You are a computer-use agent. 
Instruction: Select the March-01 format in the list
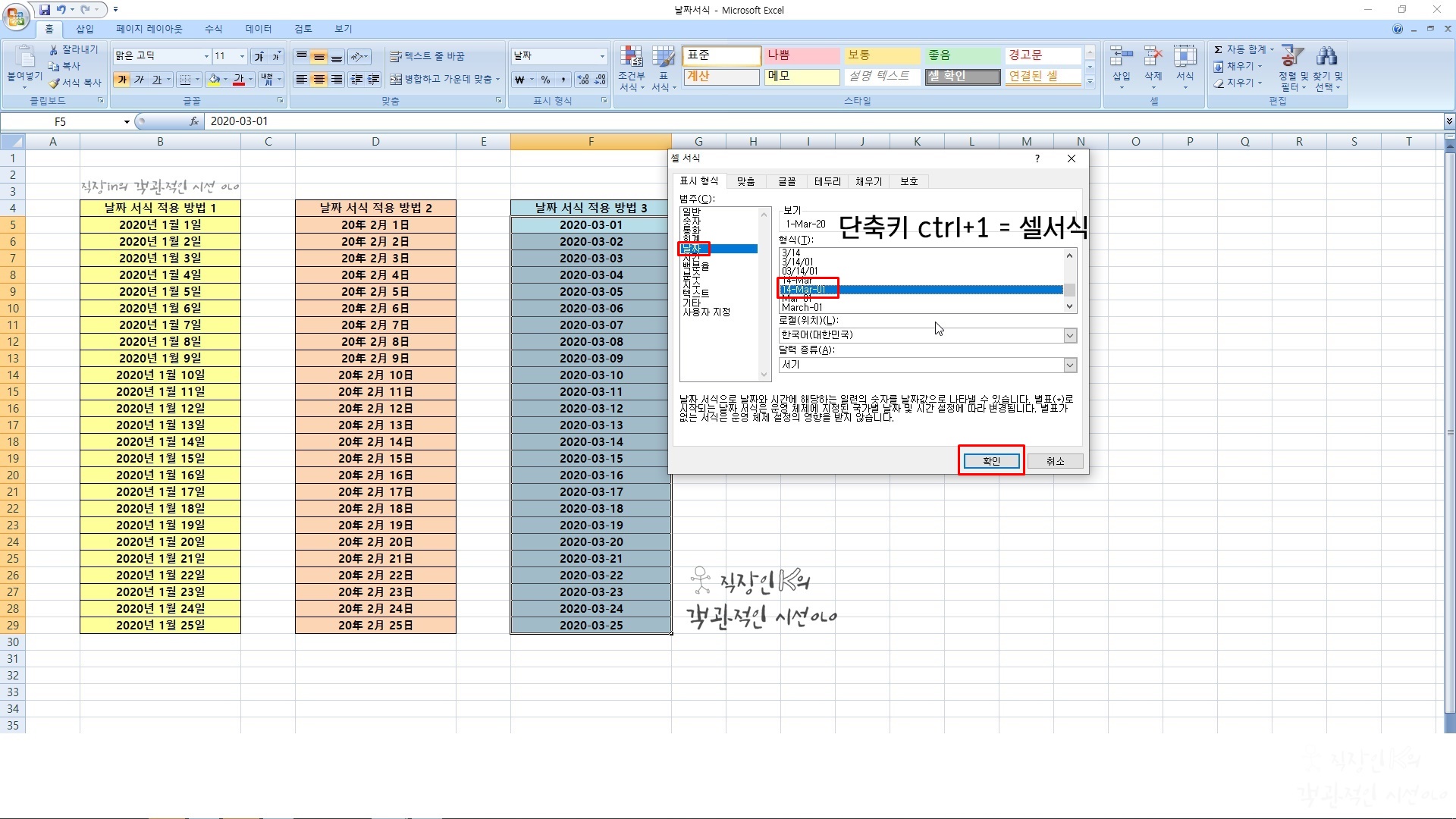coord(802,307)
